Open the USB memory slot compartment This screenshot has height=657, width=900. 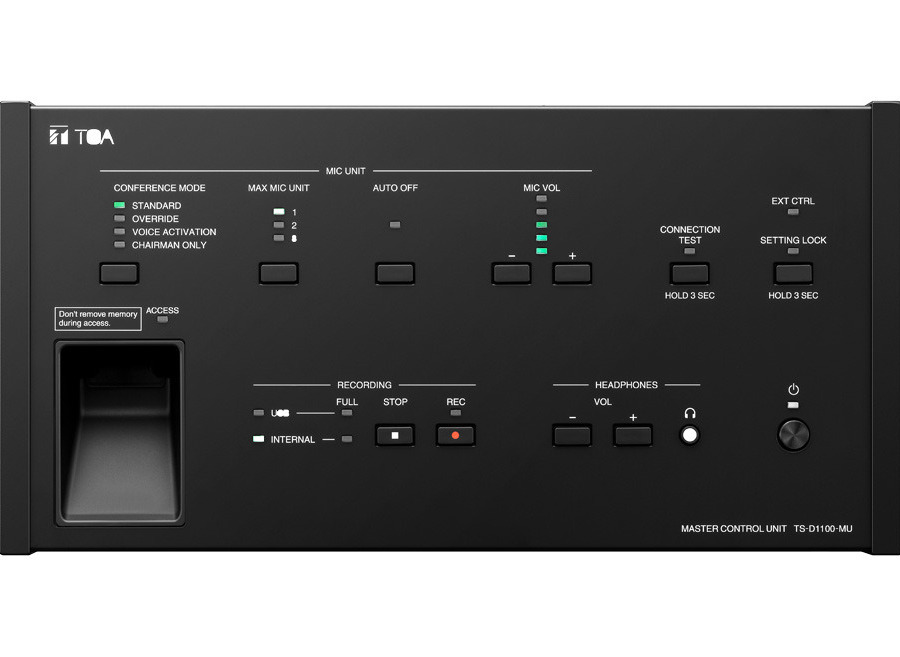119,433
